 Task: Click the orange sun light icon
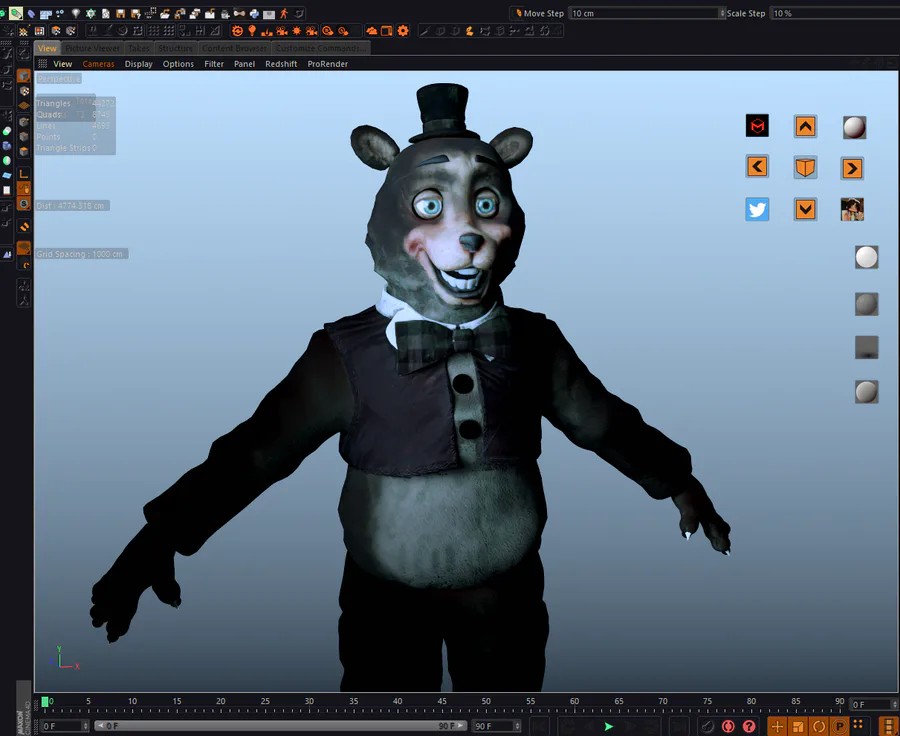point(297,30)
